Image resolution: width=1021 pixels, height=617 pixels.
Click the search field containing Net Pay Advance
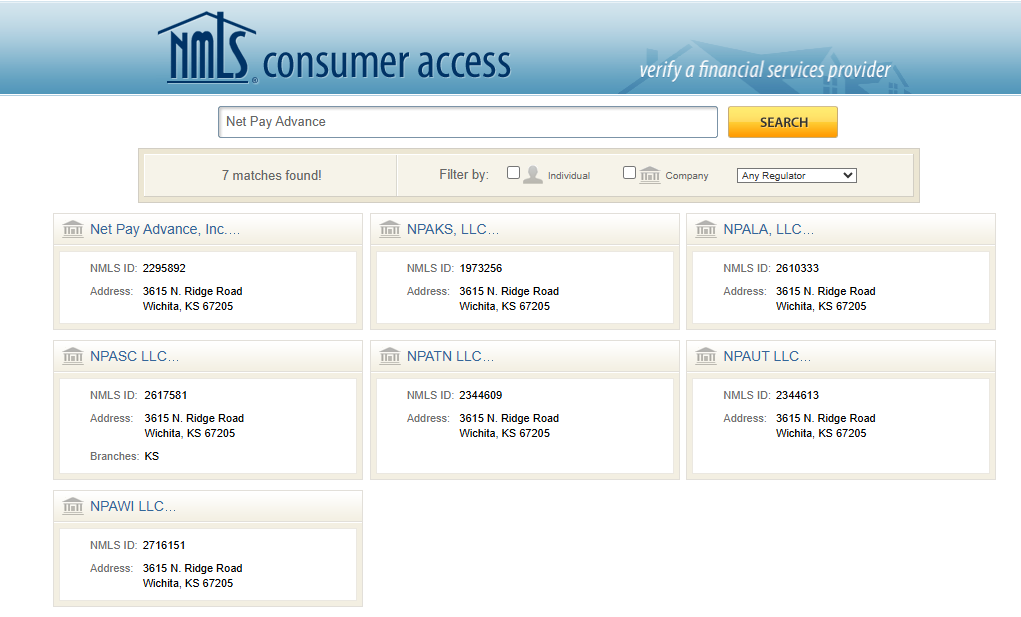coord(467,122)
